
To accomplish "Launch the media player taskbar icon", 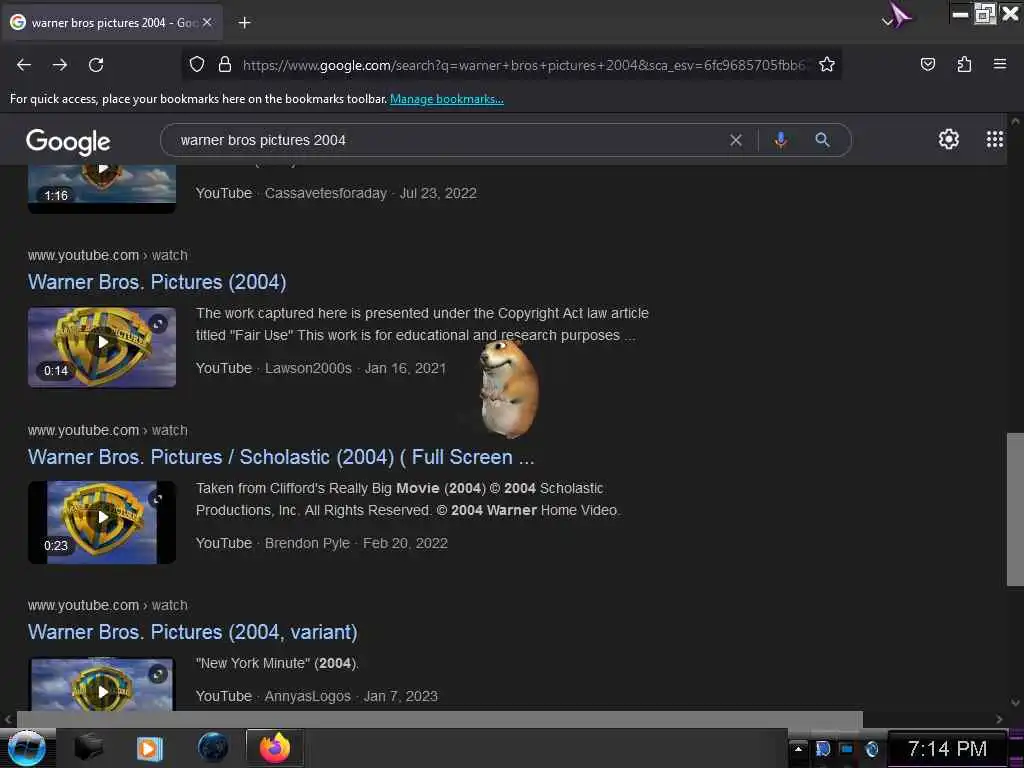I will click(149, 748).
